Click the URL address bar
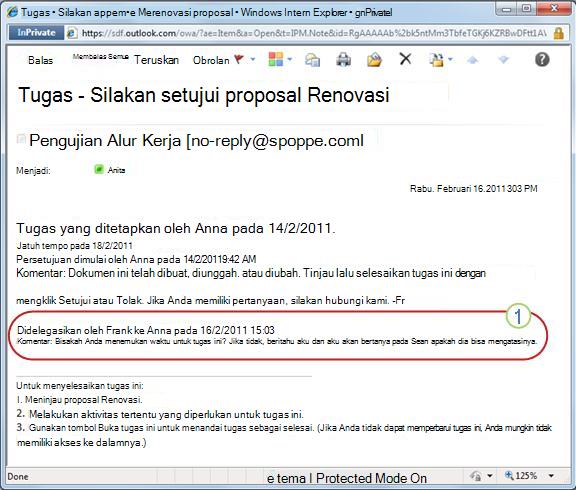This screenshot has width=576, height=490. (x=314, y=33)
